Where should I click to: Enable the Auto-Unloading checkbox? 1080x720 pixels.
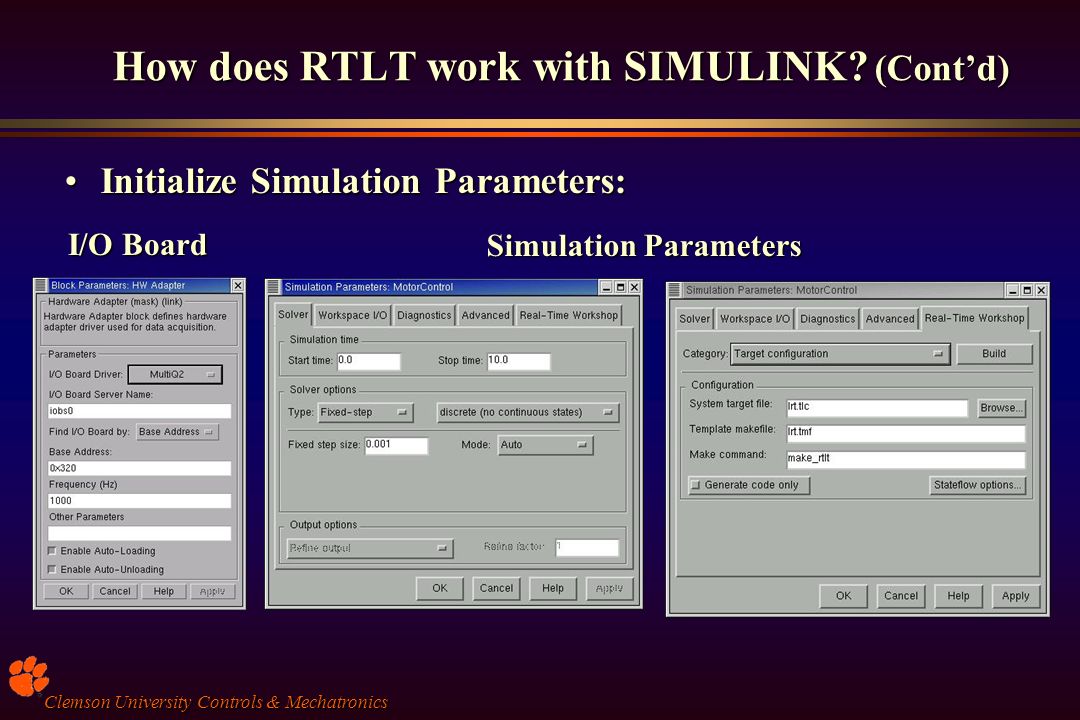coord(52,569)
